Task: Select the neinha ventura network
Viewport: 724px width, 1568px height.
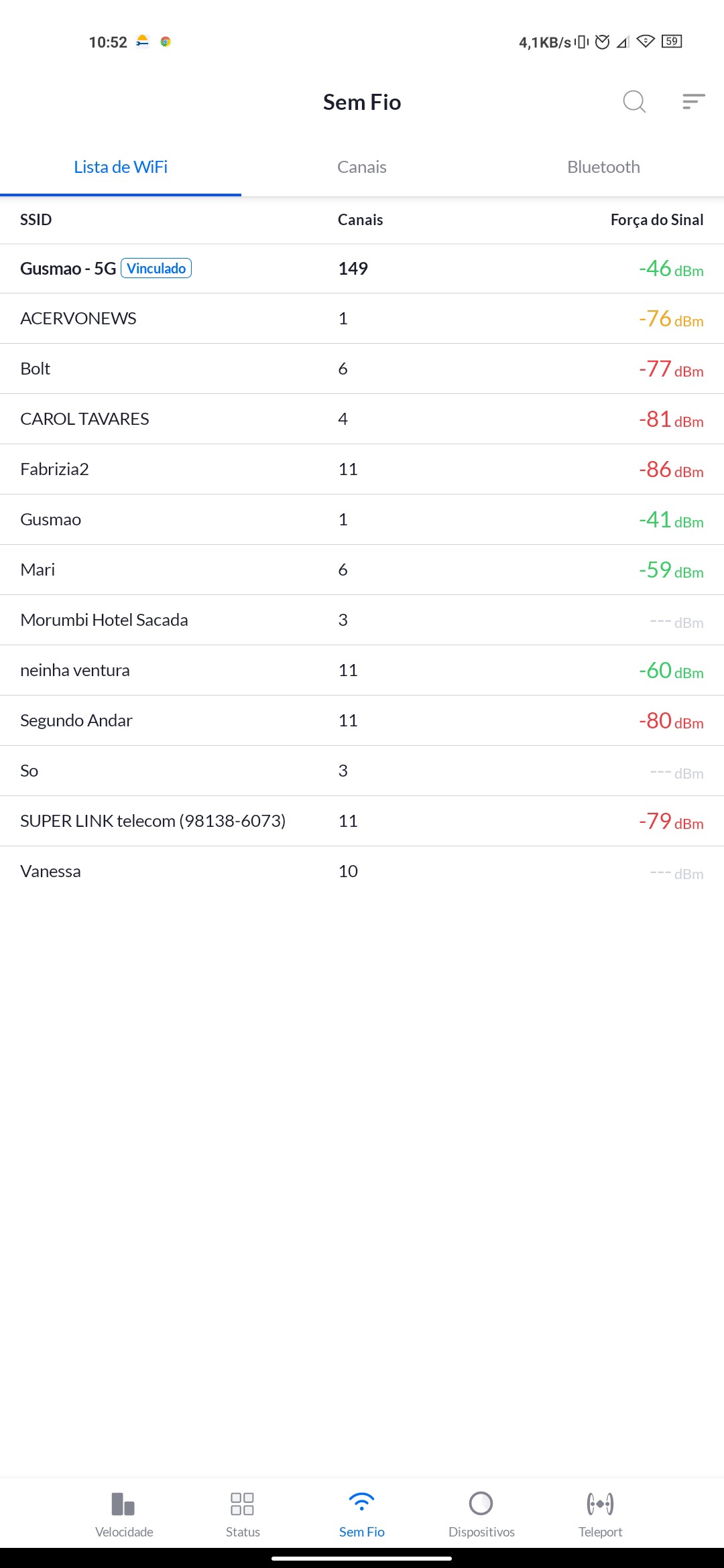Action: coord(75,670)
